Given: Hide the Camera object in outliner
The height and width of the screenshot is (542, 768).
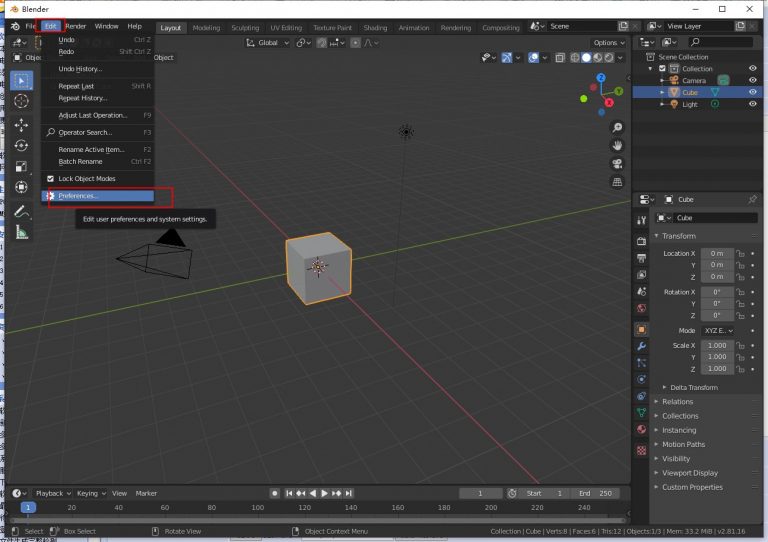Looking at the screenshot, I should point(752,80).
